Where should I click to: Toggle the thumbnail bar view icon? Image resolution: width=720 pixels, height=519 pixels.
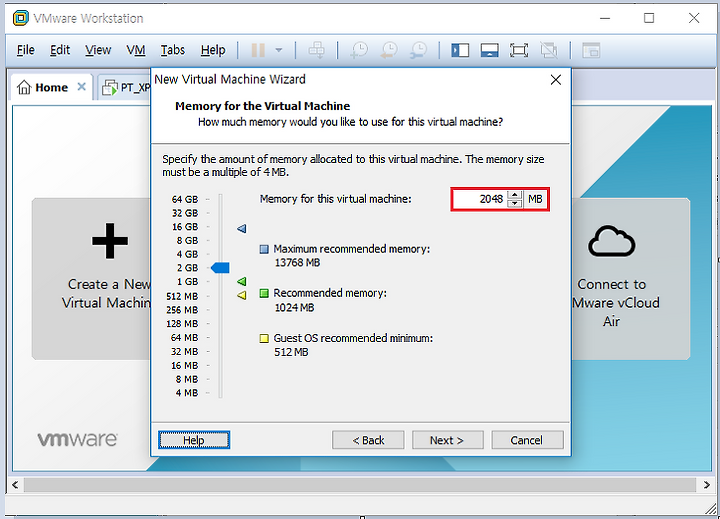pos(489,50)
